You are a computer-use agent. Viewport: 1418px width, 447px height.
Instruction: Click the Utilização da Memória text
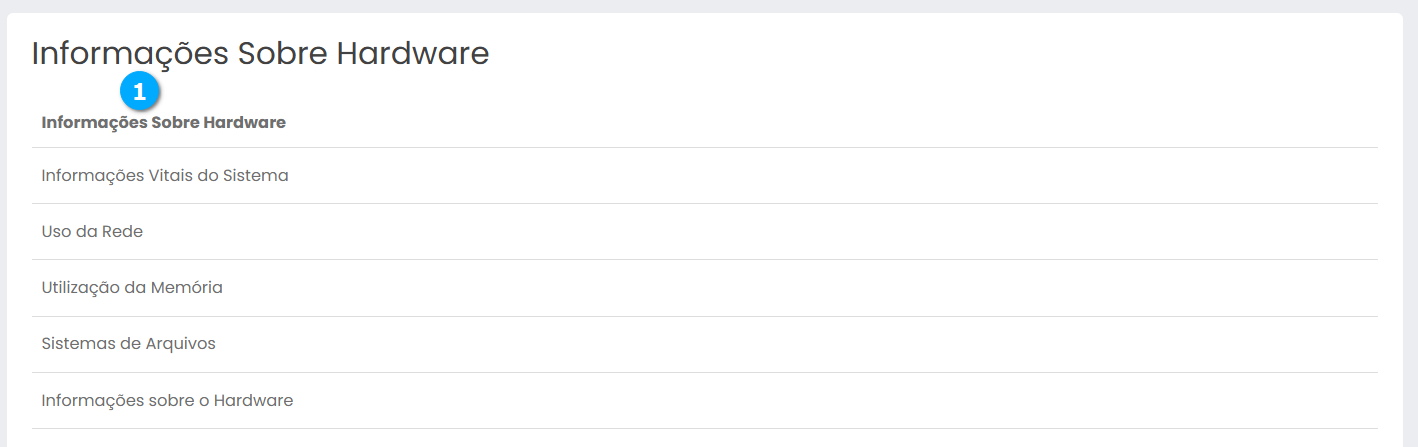[132, 288]
